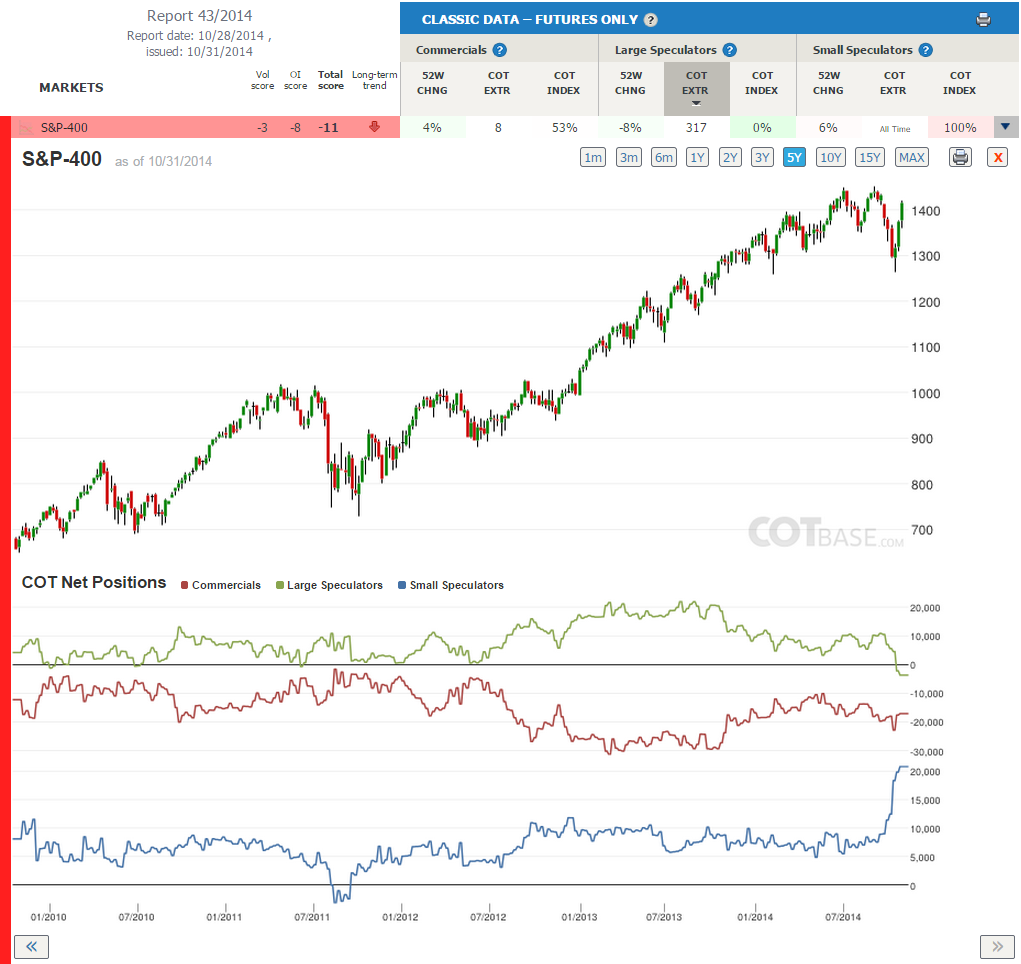Sort markets by Total score
The height and width of the screenshot is (964, 1021).
[x=330, y=80]
